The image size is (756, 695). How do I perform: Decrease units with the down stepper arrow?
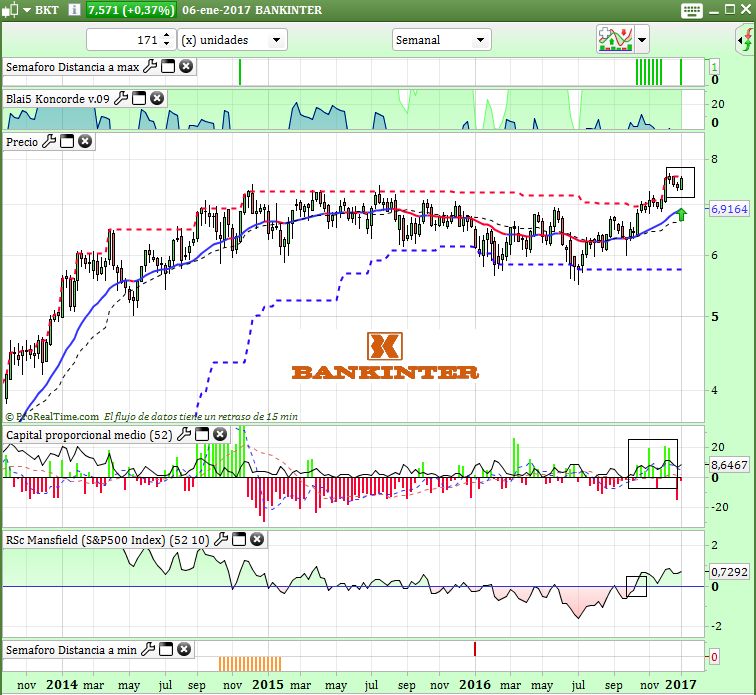pos(166,44)
